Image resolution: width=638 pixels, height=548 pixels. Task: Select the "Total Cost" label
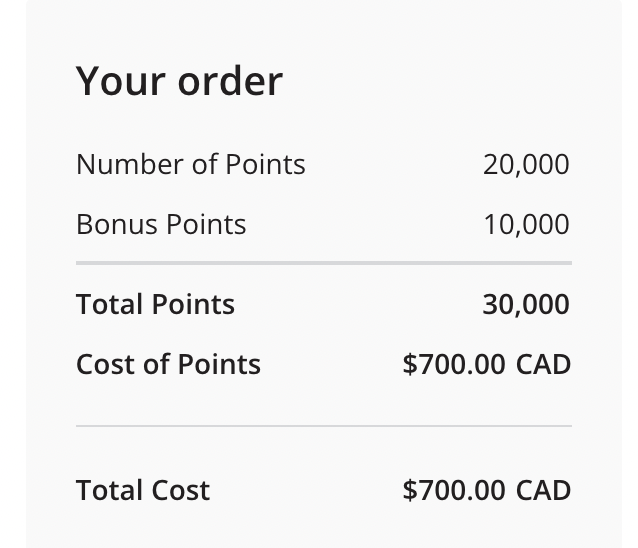point(143,490)
